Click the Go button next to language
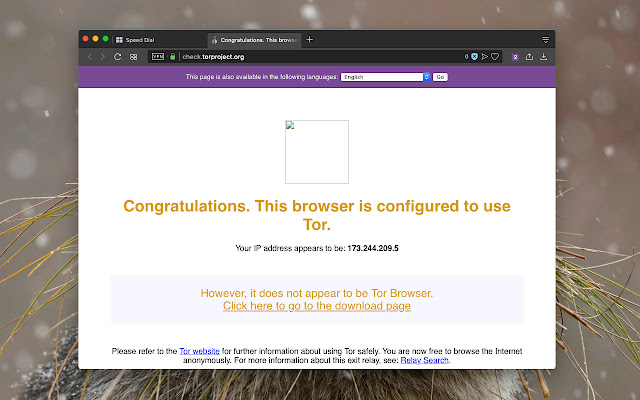Screen dimensions: 640x400 440,77
